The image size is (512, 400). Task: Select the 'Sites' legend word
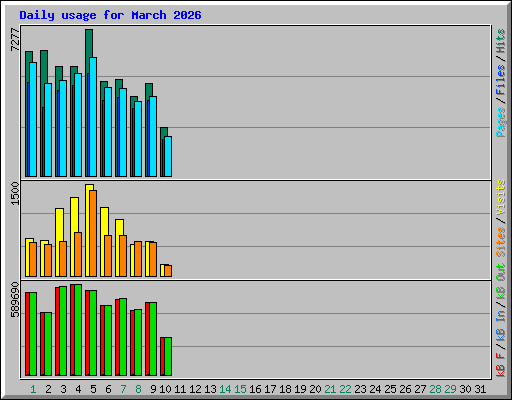click(500, 242)
